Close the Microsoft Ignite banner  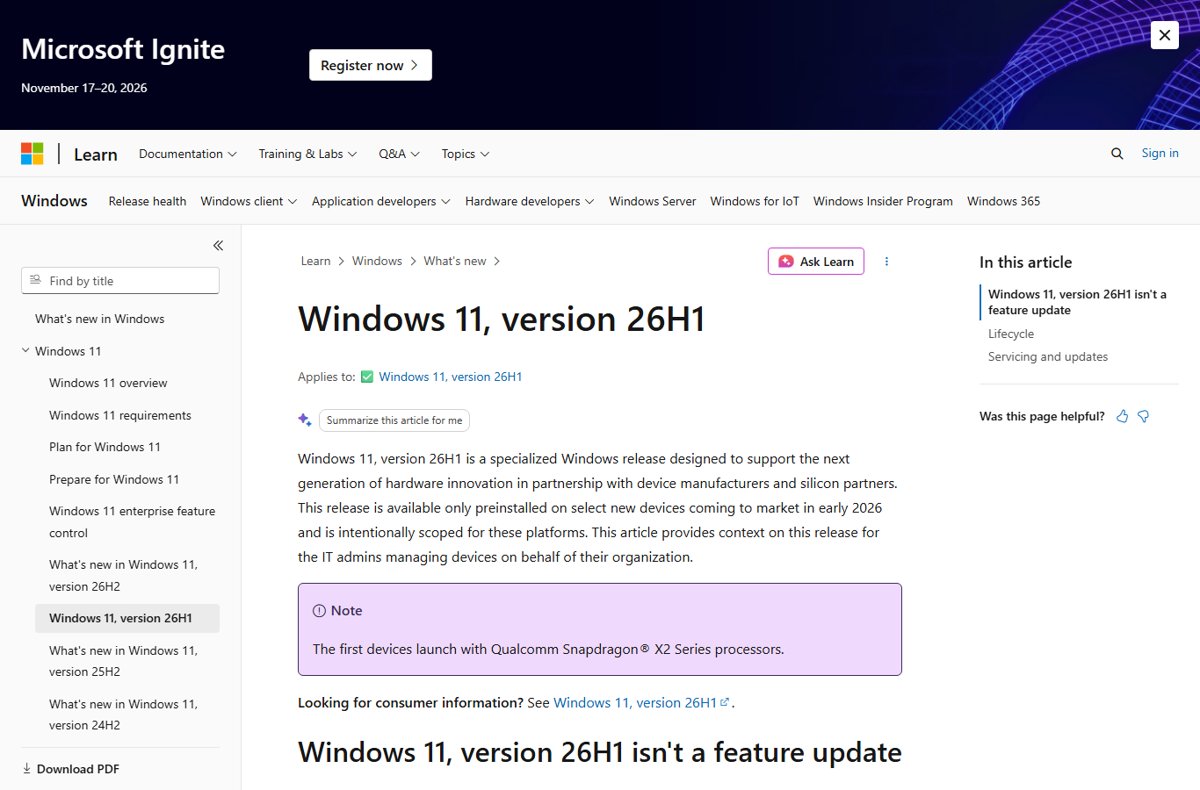1164,36
